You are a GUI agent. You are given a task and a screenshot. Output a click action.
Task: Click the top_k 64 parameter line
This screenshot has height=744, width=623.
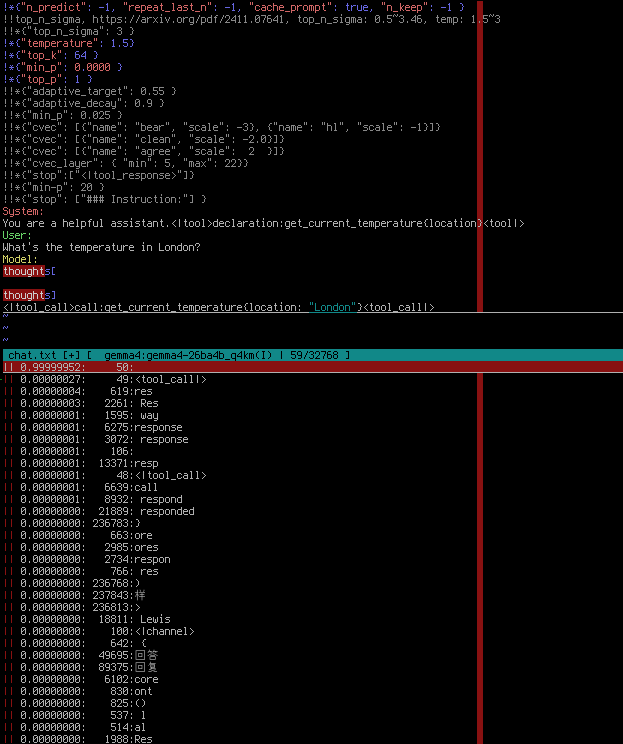coord(51,56)
